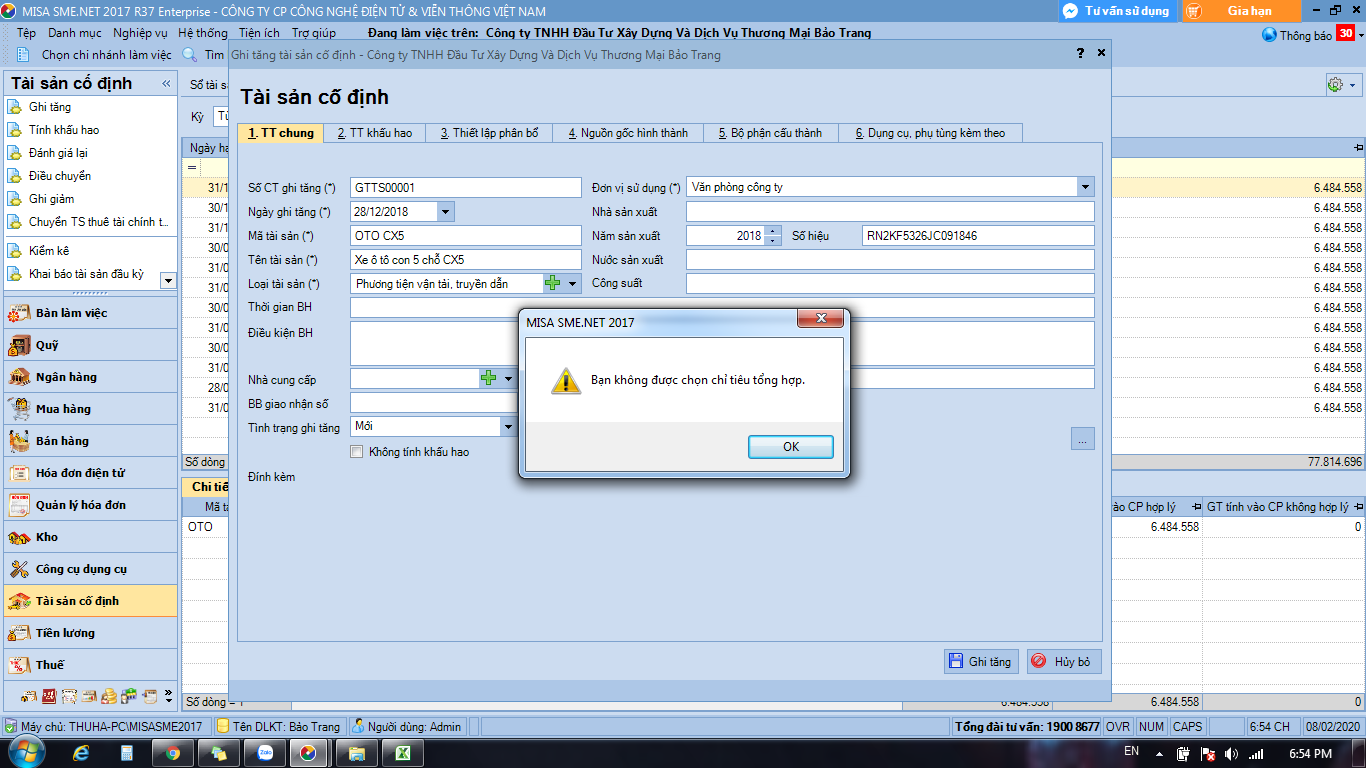Click the help question mark icon
Image resolution: width=1366 pixels, height=768 pixels.
coord(1080,53)
